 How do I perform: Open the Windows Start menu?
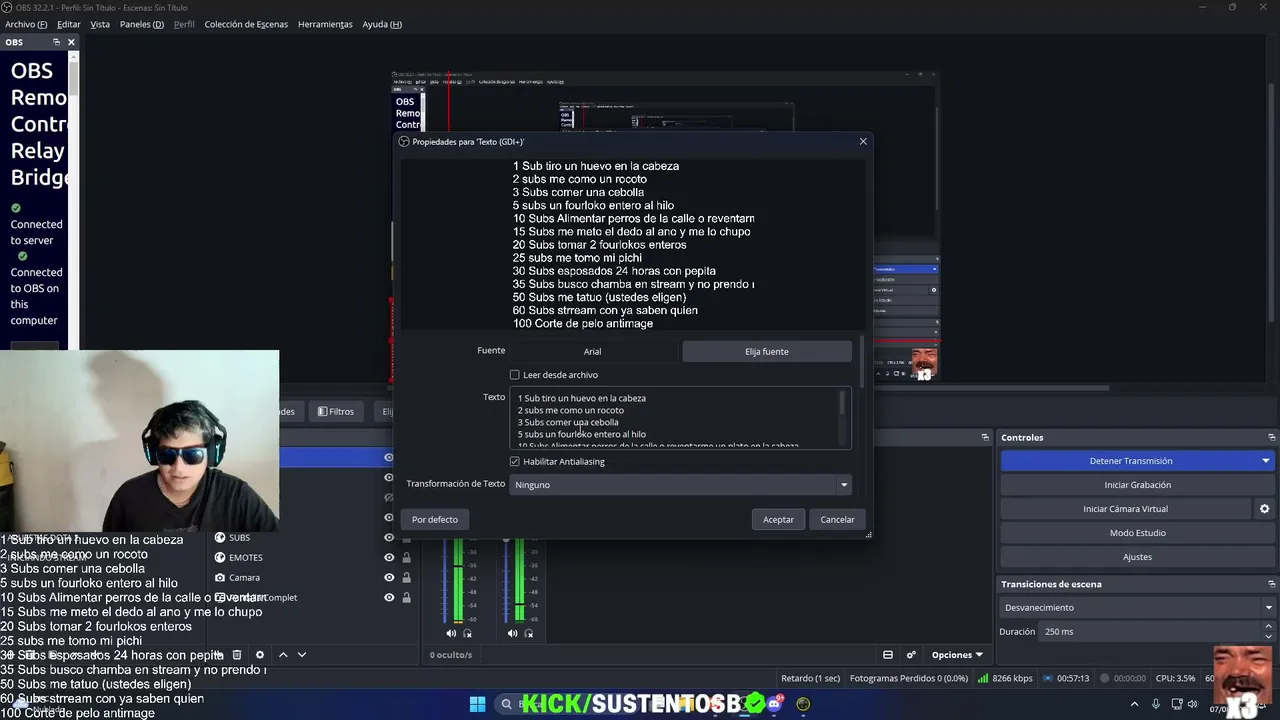(477, 704)
